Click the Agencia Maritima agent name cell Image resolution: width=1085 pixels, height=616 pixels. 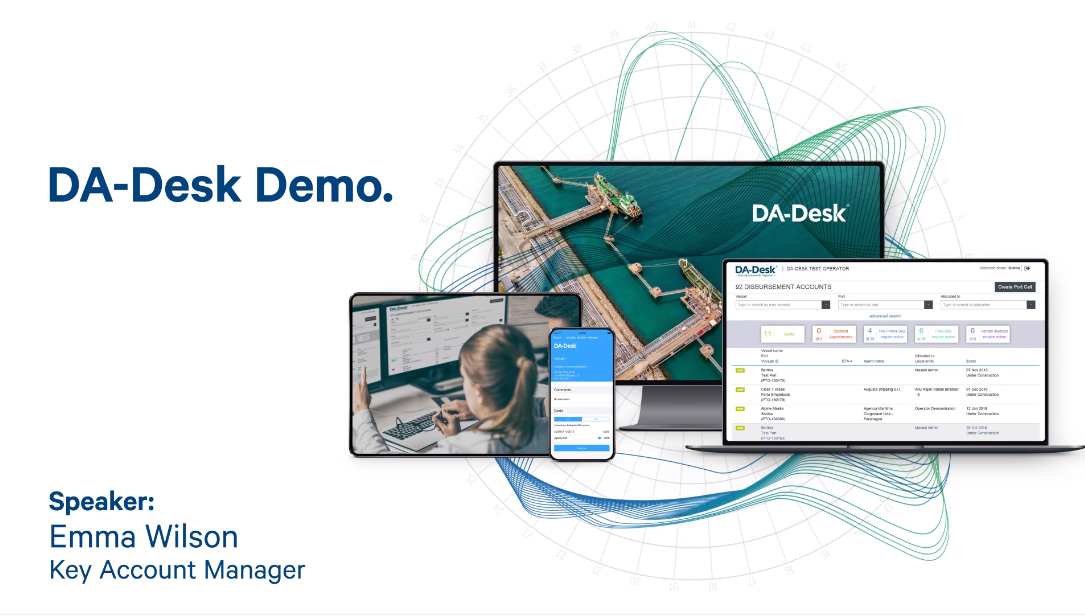(878, 413)
